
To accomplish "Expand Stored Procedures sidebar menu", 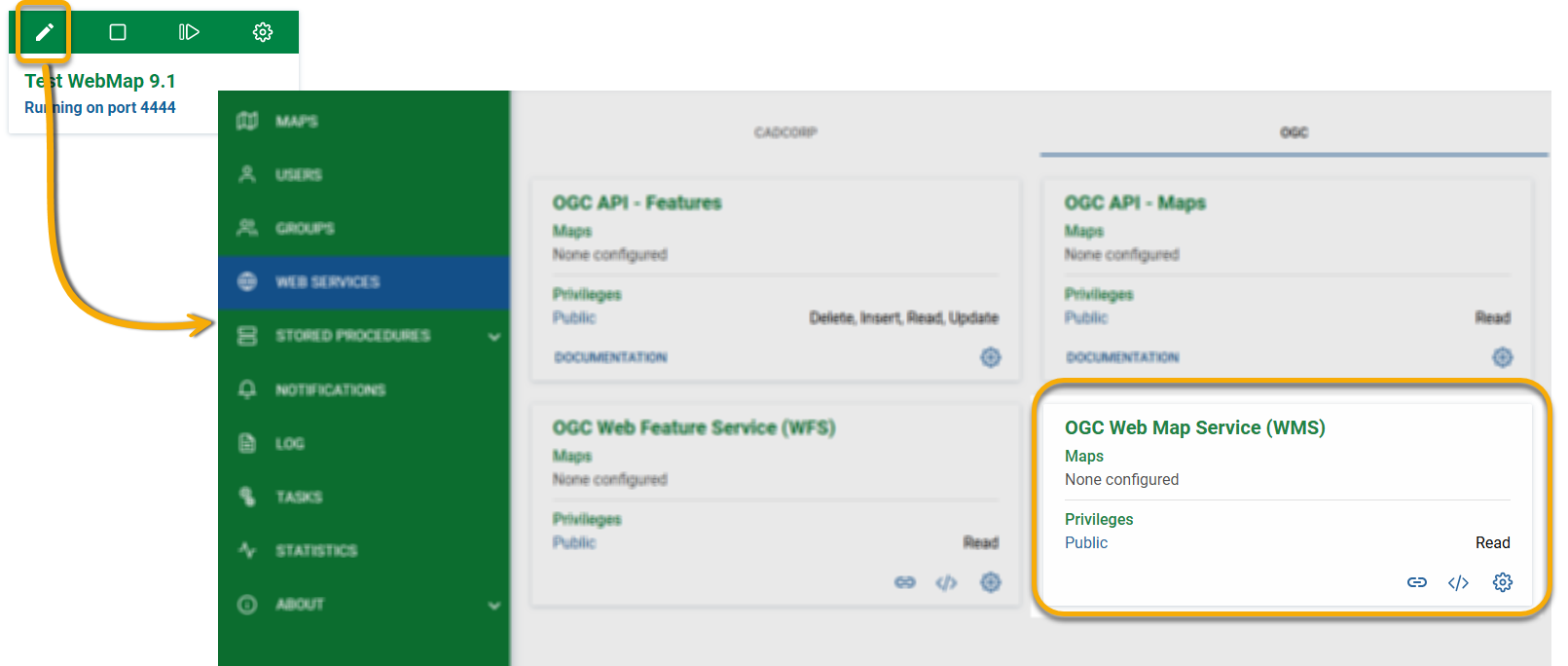I will [494, 336].
